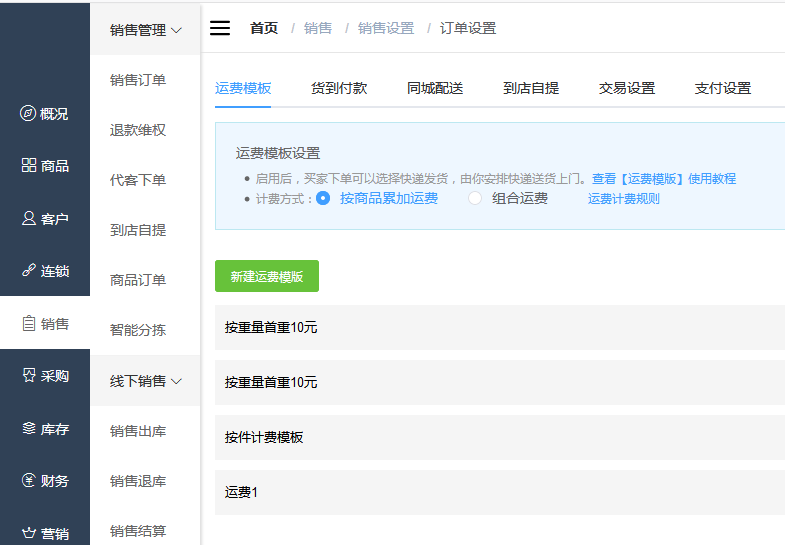Open 销售出库 submenu item
This screenshot has height=545, width=785.
click(x=138, y=431)
